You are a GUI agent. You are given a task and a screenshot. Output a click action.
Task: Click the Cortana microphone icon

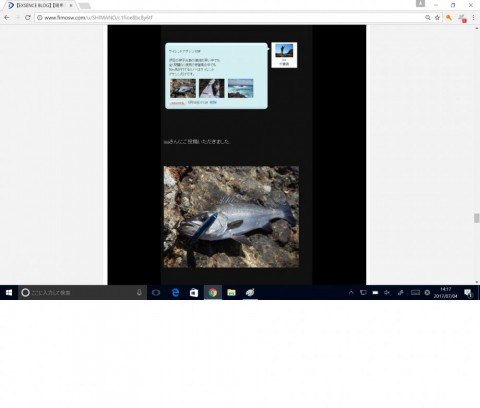coord(139,293)
